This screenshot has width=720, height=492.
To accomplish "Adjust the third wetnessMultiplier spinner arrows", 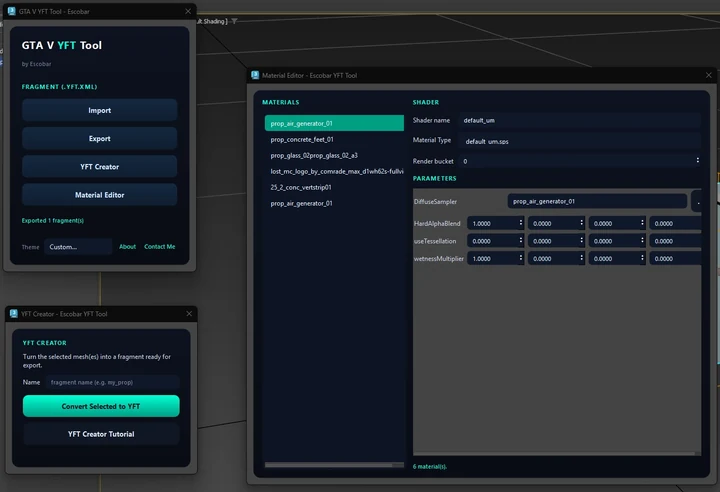I will [x=642, y=258].
